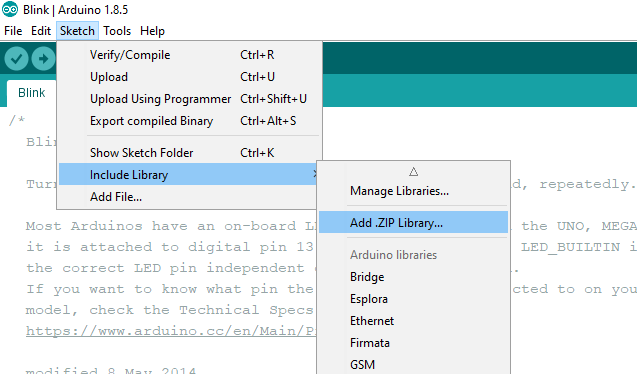Open the Help menu

pyautogui.click(x=152, y=31)
